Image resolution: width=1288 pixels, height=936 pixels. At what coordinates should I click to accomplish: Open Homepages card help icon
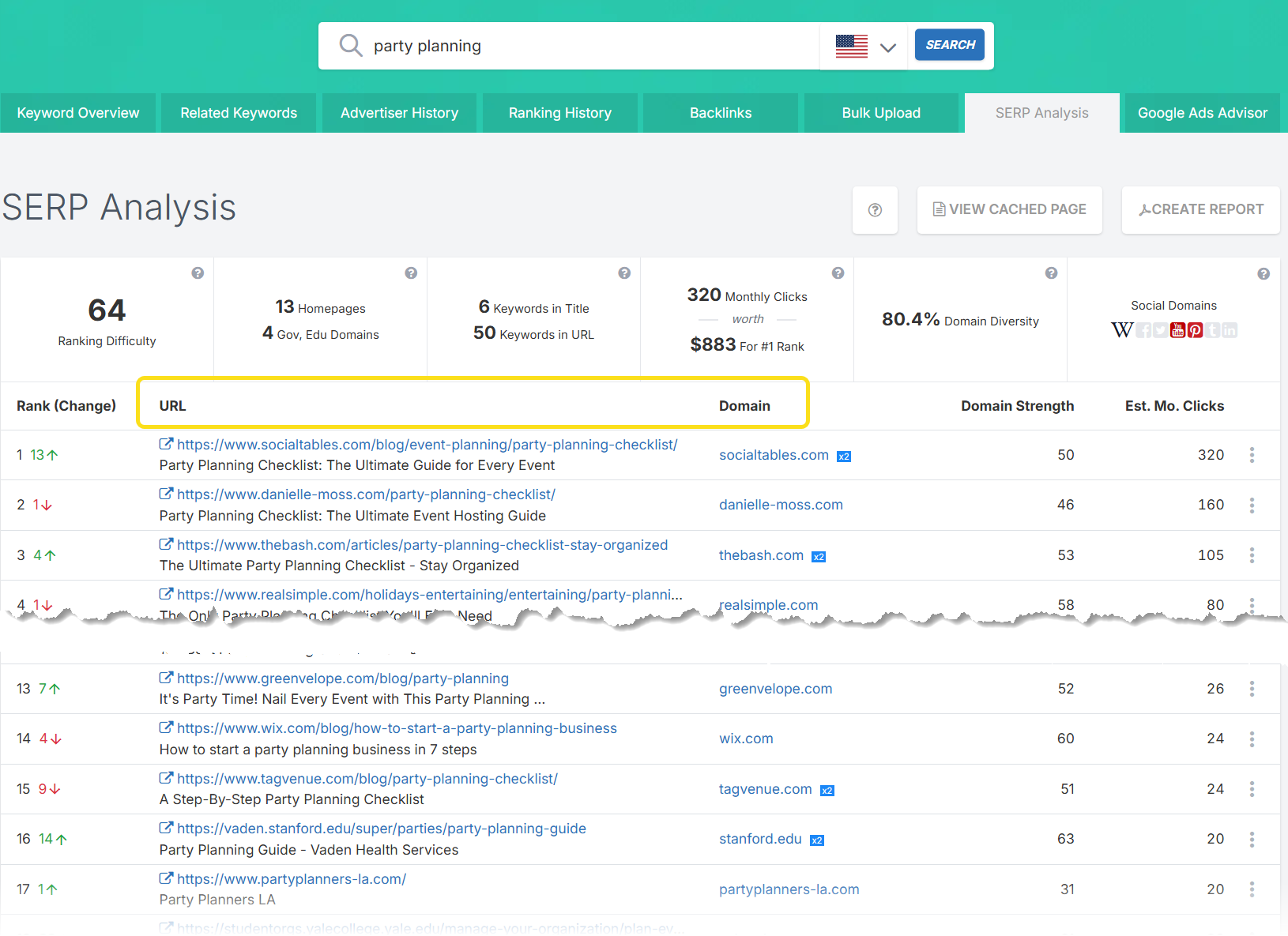click(x=411, y=273)
